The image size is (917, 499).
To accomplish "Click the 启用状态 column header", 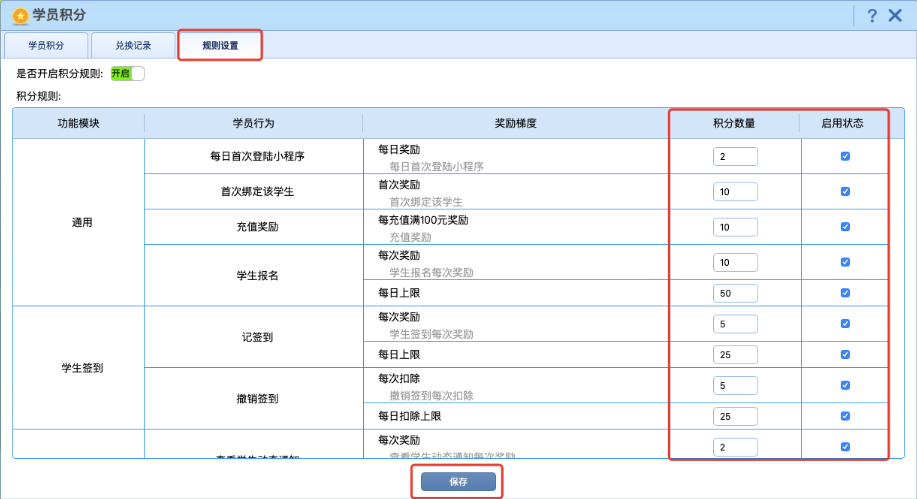I will point(842,123).
